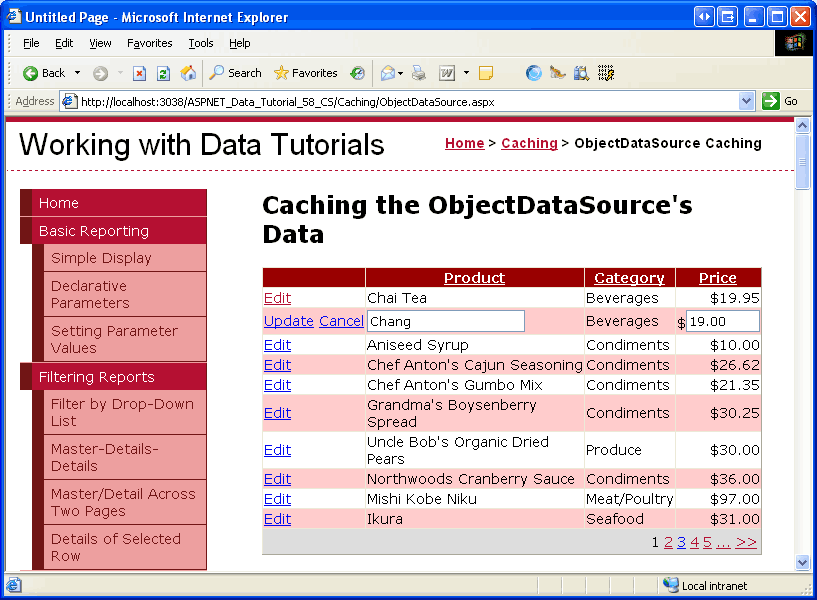Click the History icon in toolbar
This screenshot has height=600, width=817.
(x=357, y=73)
